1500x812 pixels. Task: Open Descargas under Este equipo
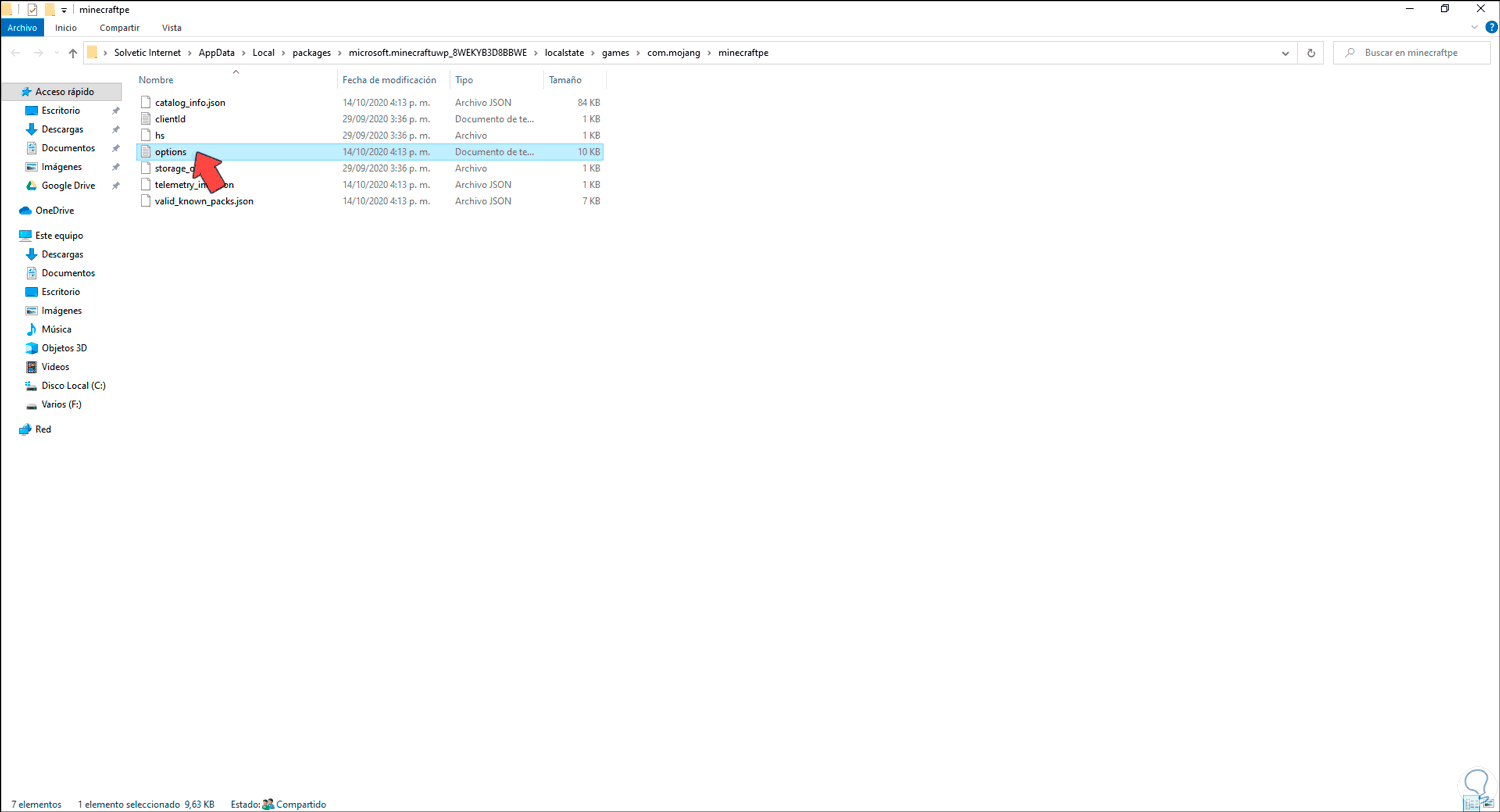(62, 254)
